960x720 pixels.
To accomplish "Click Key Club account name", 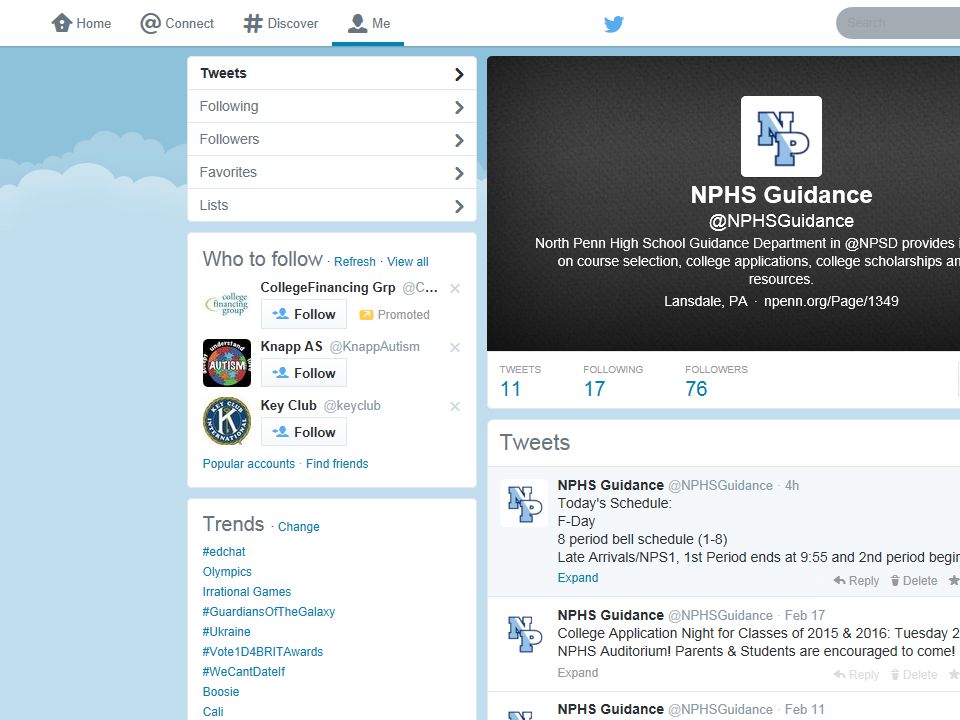I will [288, 405].
